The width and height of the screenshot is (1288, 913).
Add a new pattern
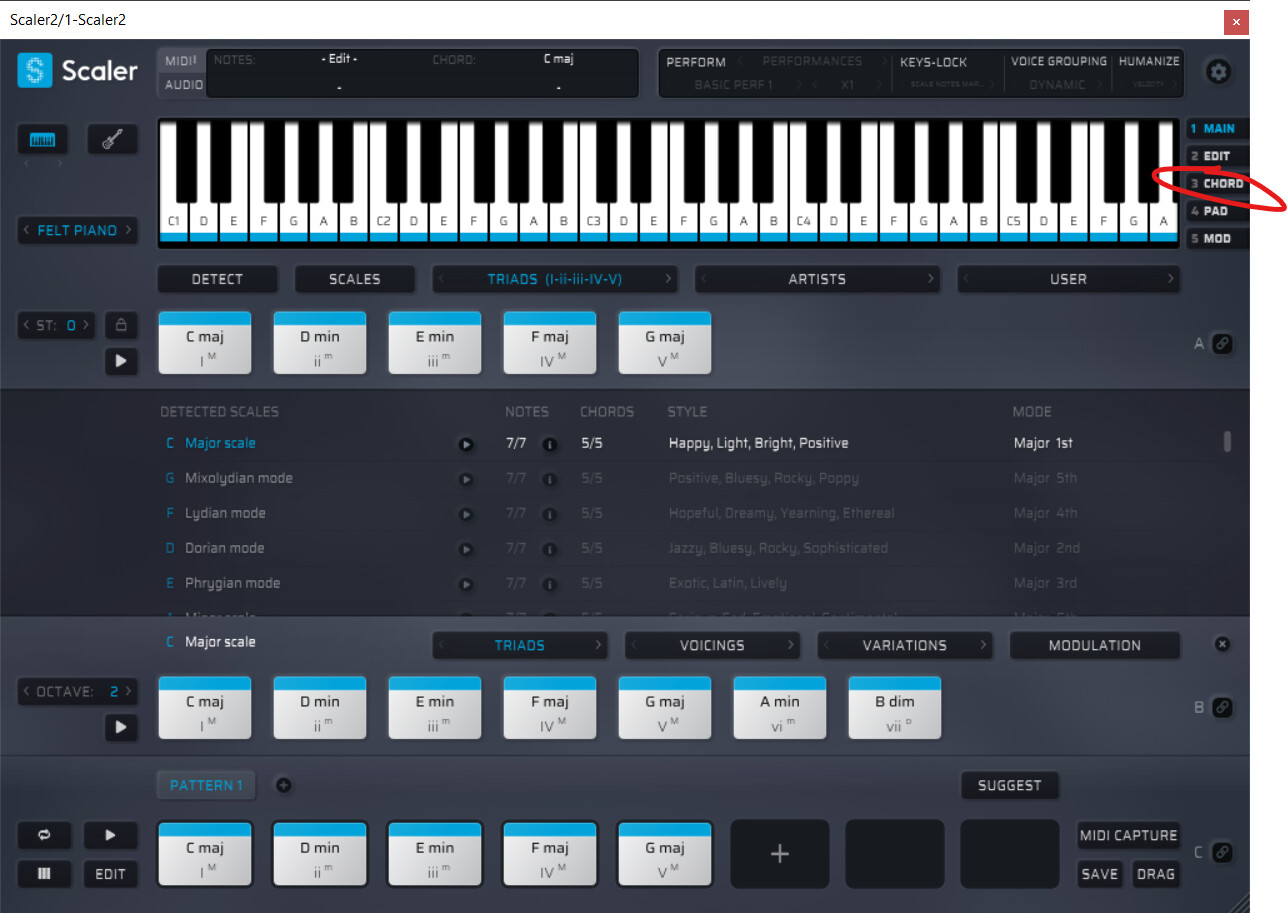pos(283,786)
